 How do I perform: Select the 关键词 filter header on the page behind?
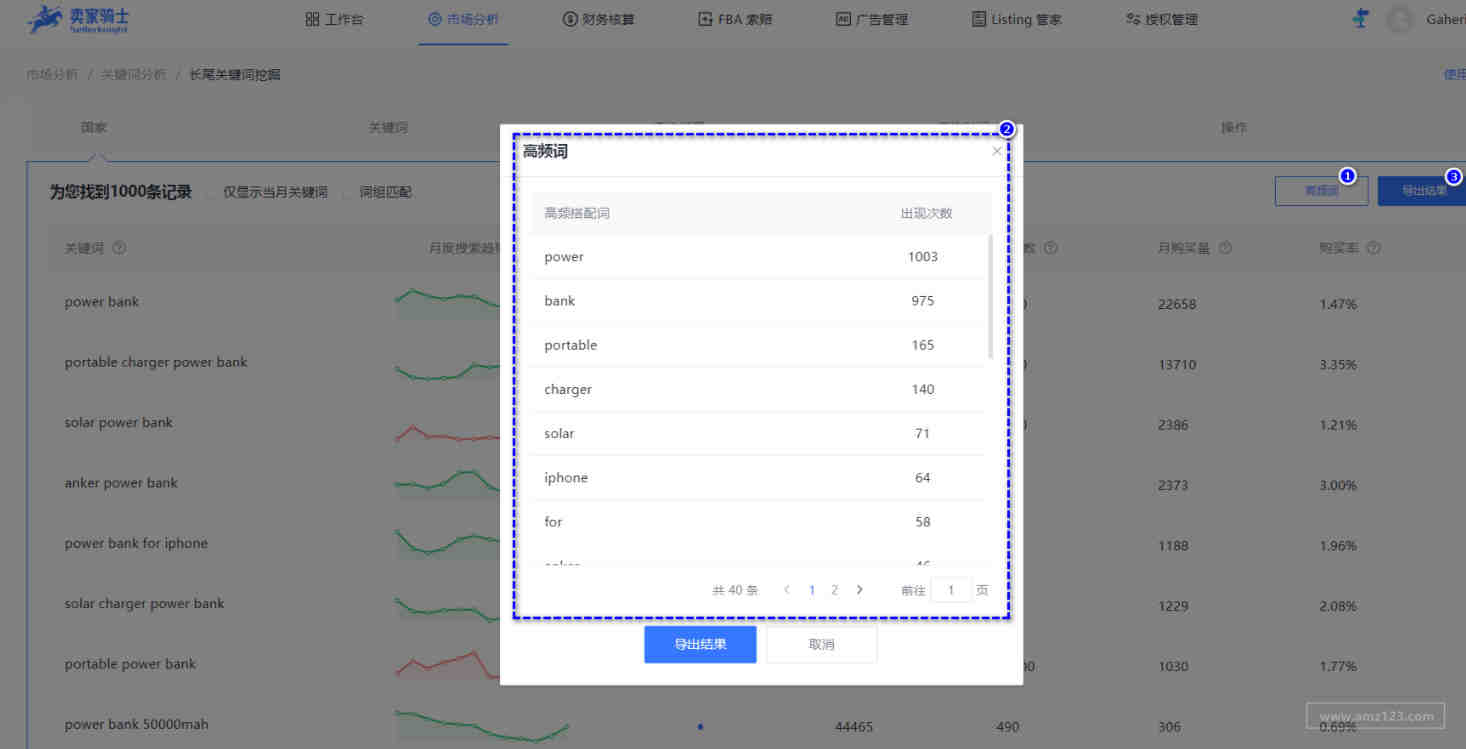pos(388,128)
